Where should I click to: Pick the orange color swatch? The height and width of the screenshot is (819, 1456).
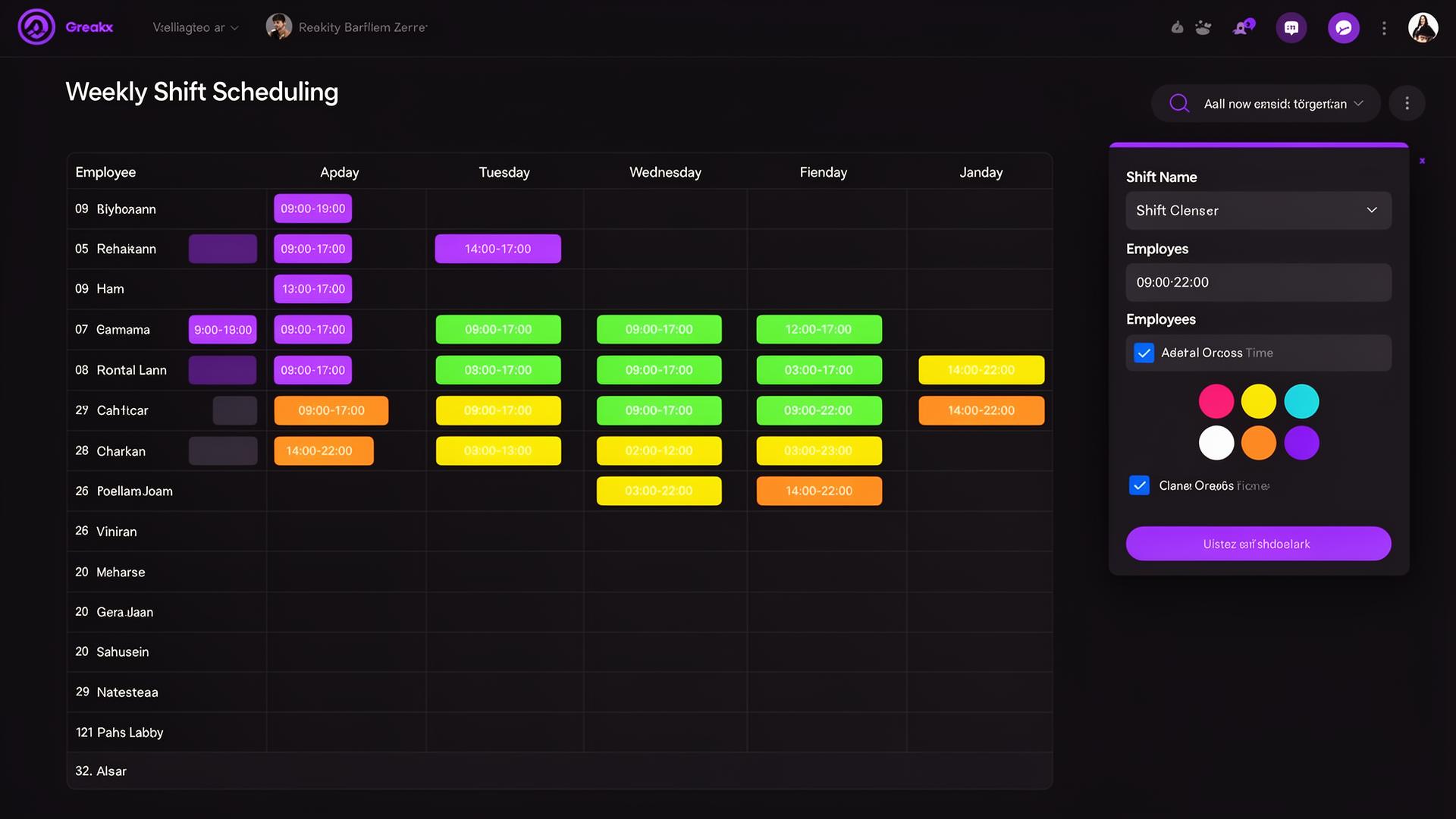(1258, 443)
